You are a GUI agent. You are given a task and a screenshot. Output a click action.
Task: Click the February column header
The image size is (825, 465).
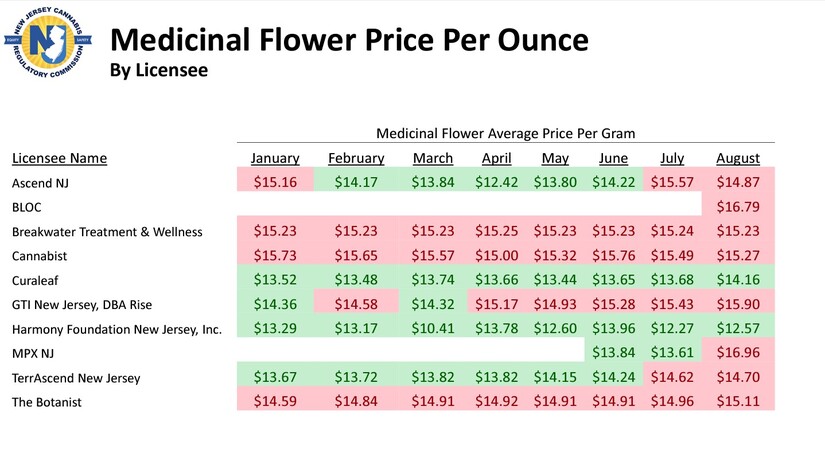point(356,158)
